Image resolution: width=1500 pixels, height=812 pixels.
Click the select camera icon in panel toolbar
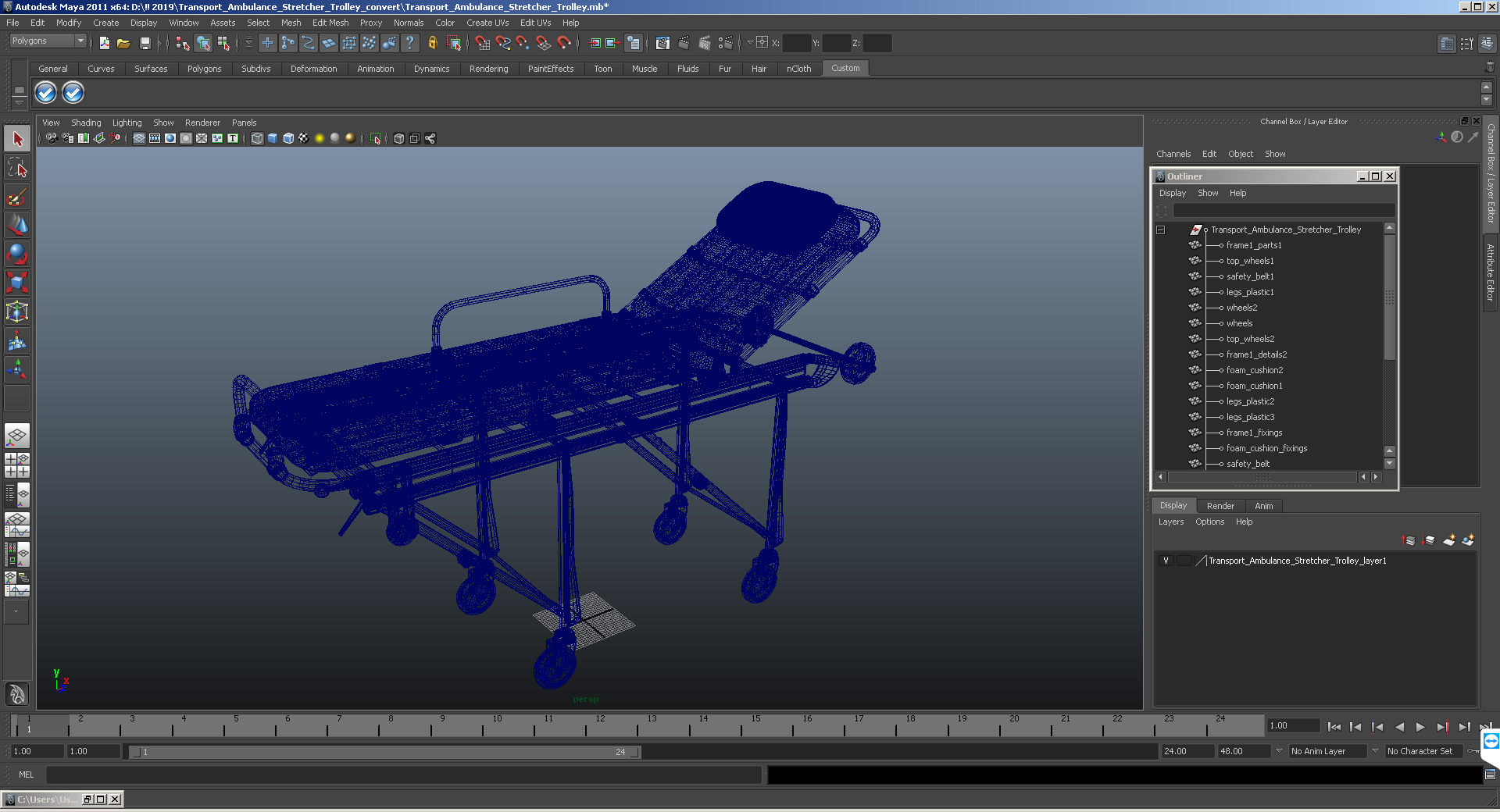[52, 138]
